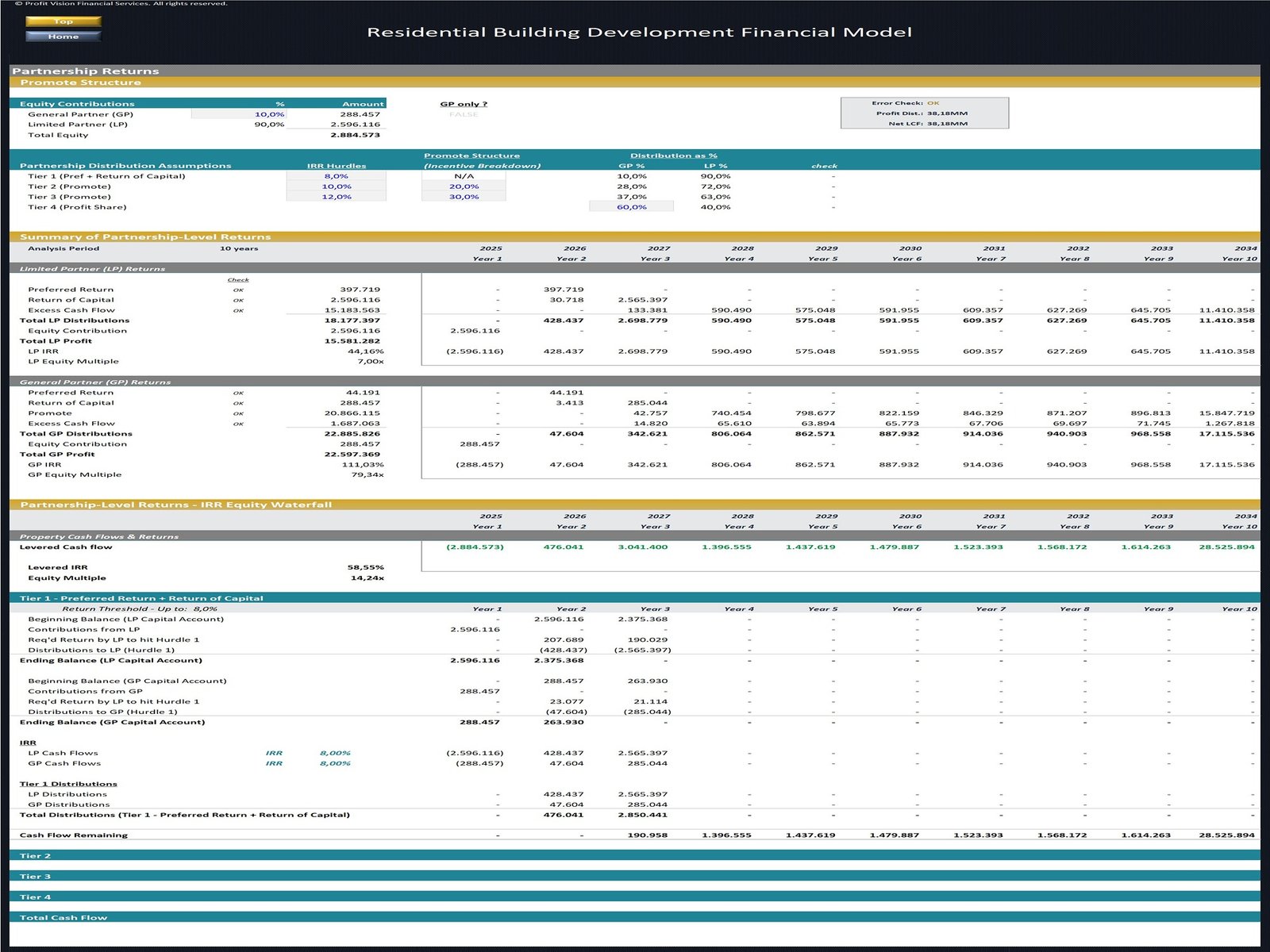This screenshot has width=1270, height=952.
Task: Select Tier 3 promote 30,0% input cell
Action: 464,197
